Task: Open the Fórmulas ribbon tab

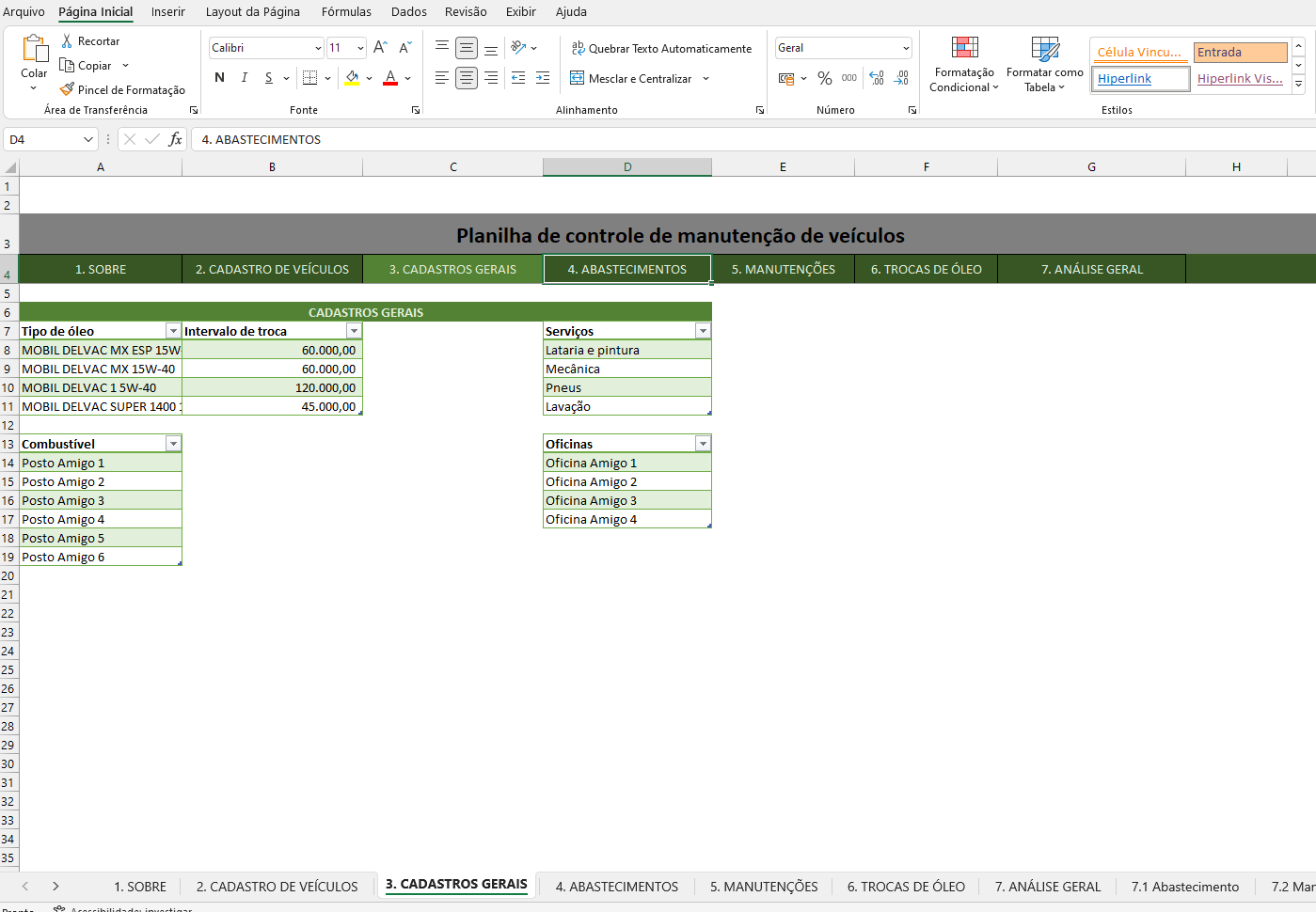Action: [x=346, y=11]
